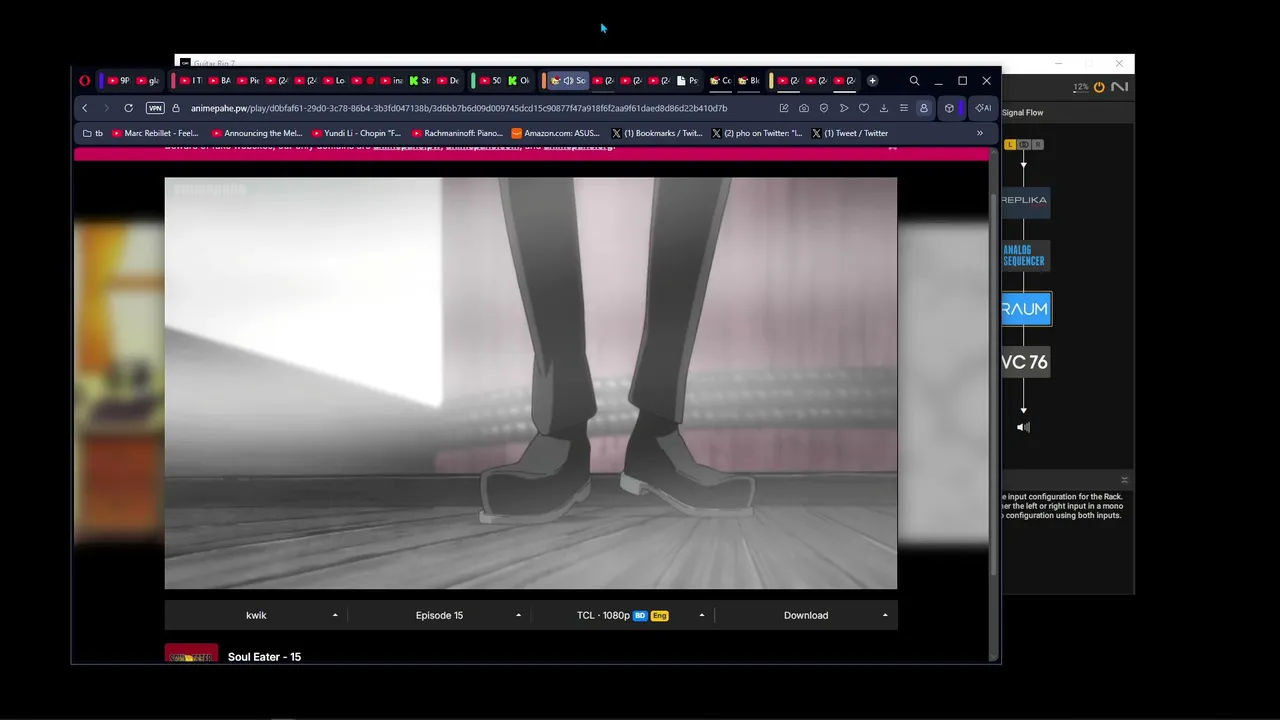
Task: Add page to bookmarks with heart icon
Action: point(864,108)
